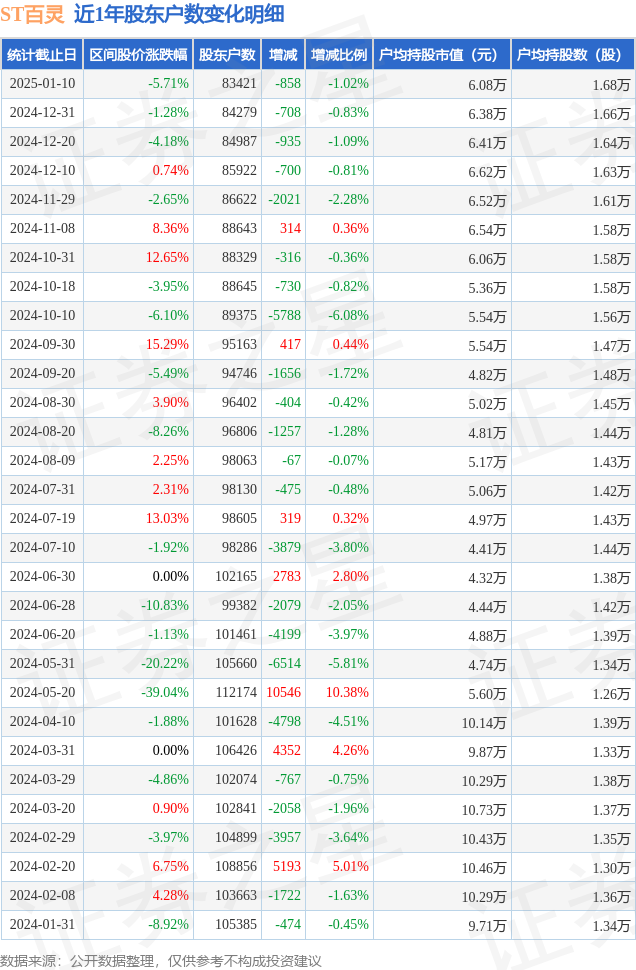636x970 pixels.
Task: Click the 数据来源 footer disclaimer text
Action: coord(161,960)
